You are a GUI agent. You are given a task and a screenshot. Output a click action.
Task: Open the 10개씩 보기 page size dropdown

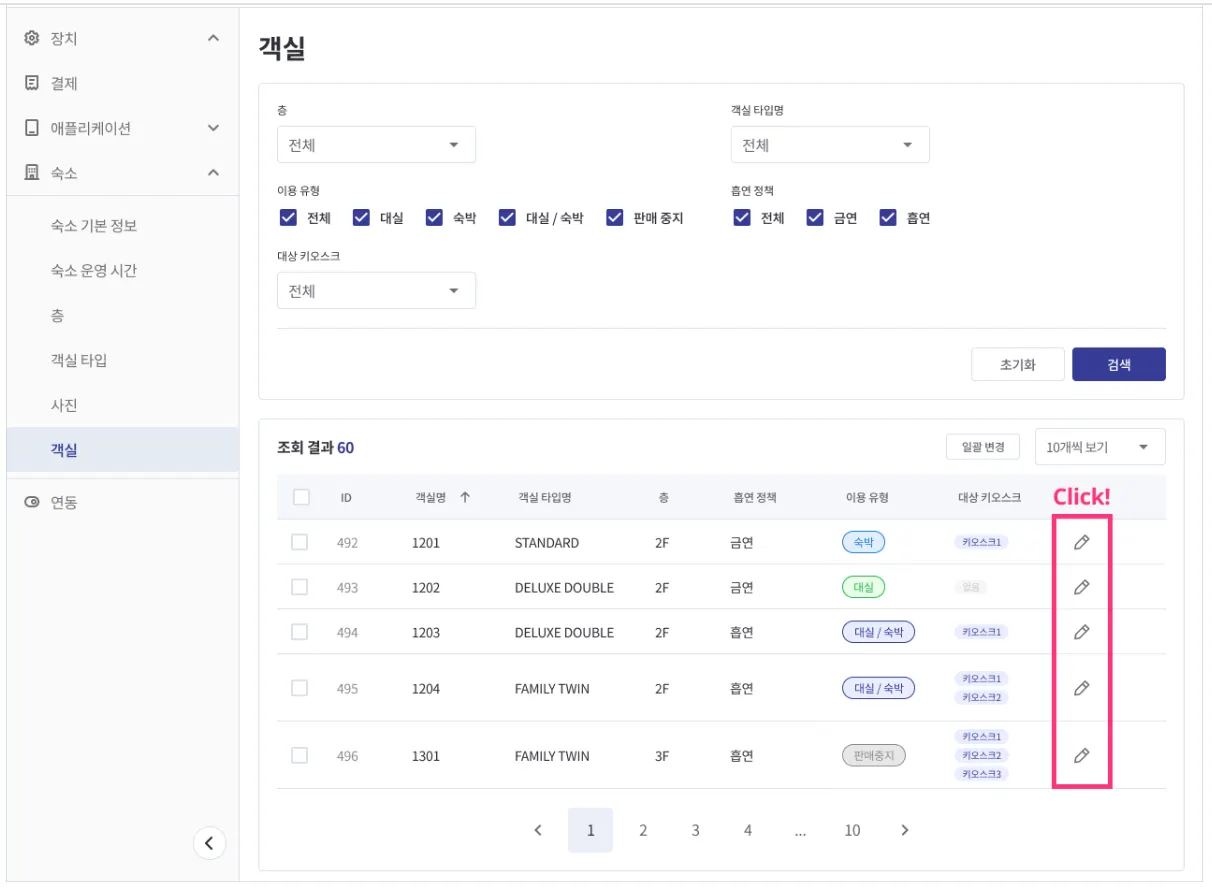tap(1100, 447)
